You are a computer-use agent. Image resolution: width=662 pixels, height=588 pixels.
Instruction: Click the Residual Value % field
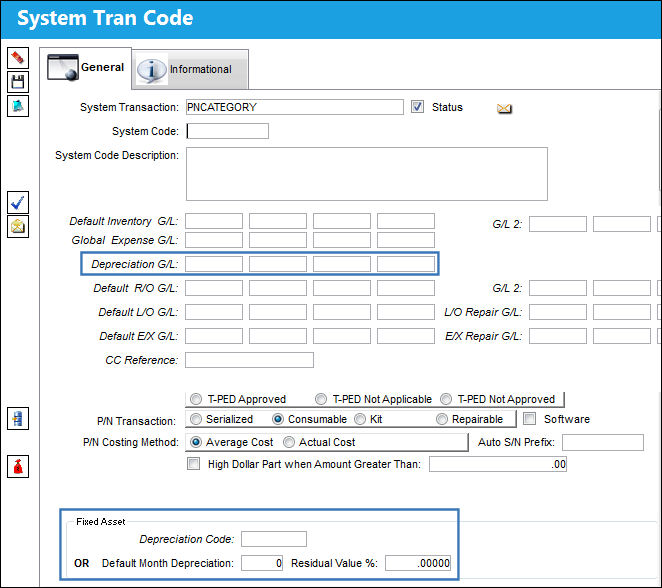coord(418,563)
